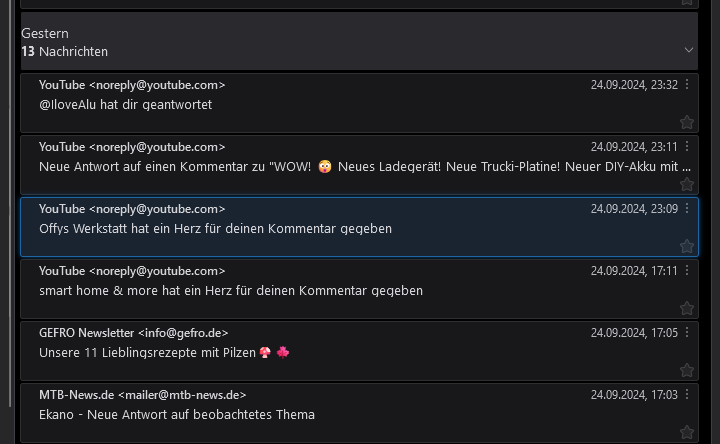This screenshot has height=444, width=720.
Task: Open the '@IloveAlu hat dir geantwortet' email
Action: (x=125, y=104)
